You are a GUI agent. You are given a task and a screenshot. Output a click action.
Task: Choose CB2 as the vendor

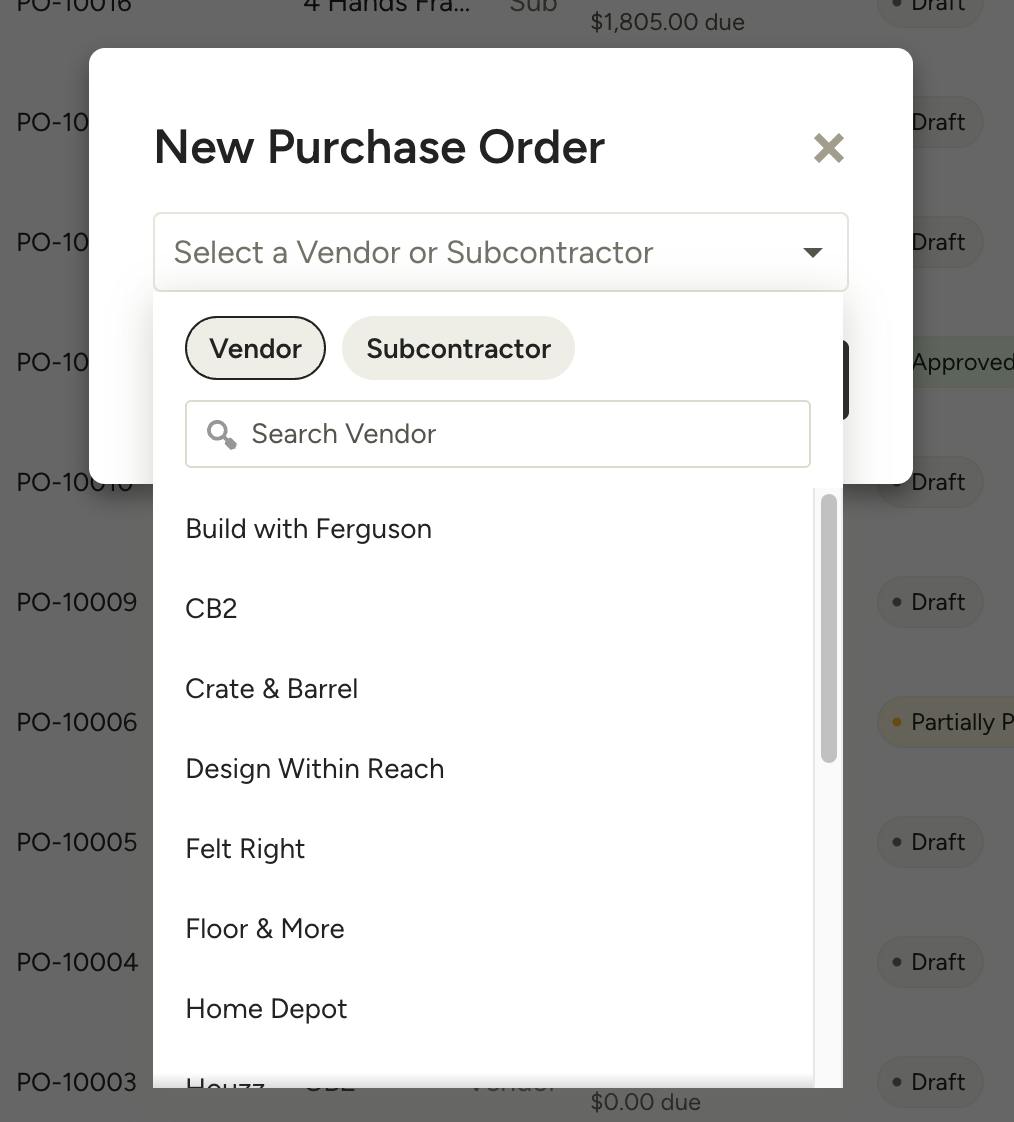(211, 608)
